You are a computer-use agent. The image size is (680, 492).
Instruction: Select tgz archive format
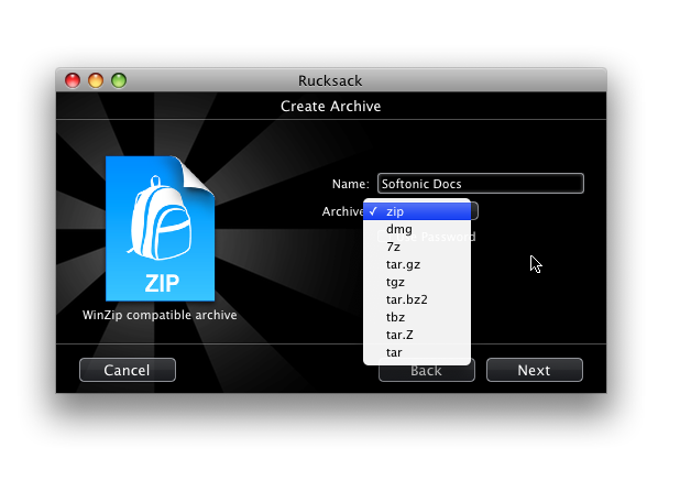coord(417,282)
